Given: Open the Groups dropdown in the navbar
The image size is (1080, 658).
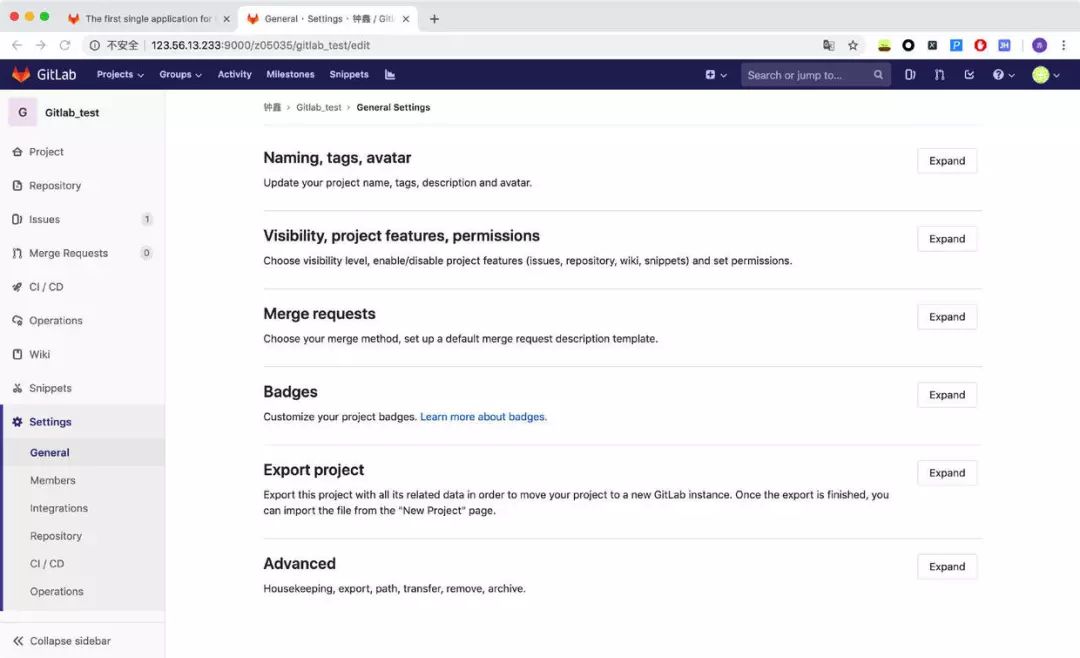Looking at the screenshot, I should [180, 74].
